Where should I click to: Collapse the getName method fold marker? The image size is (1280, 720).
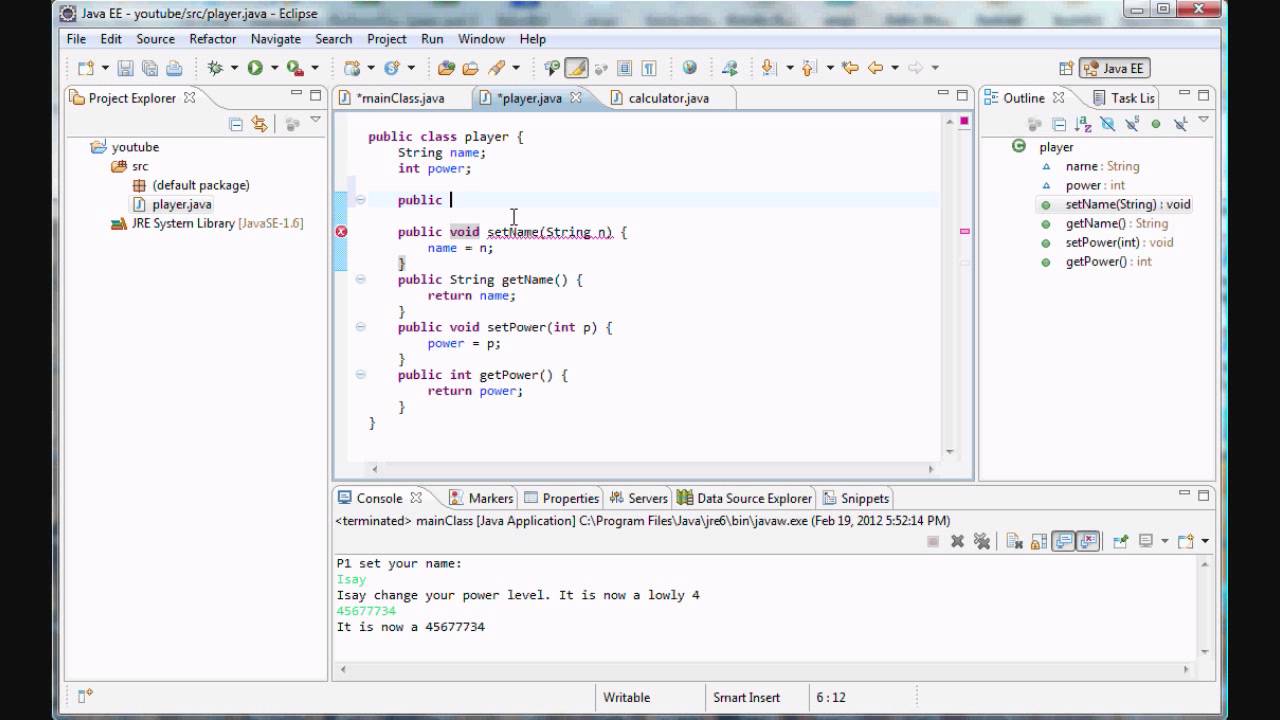360,279
